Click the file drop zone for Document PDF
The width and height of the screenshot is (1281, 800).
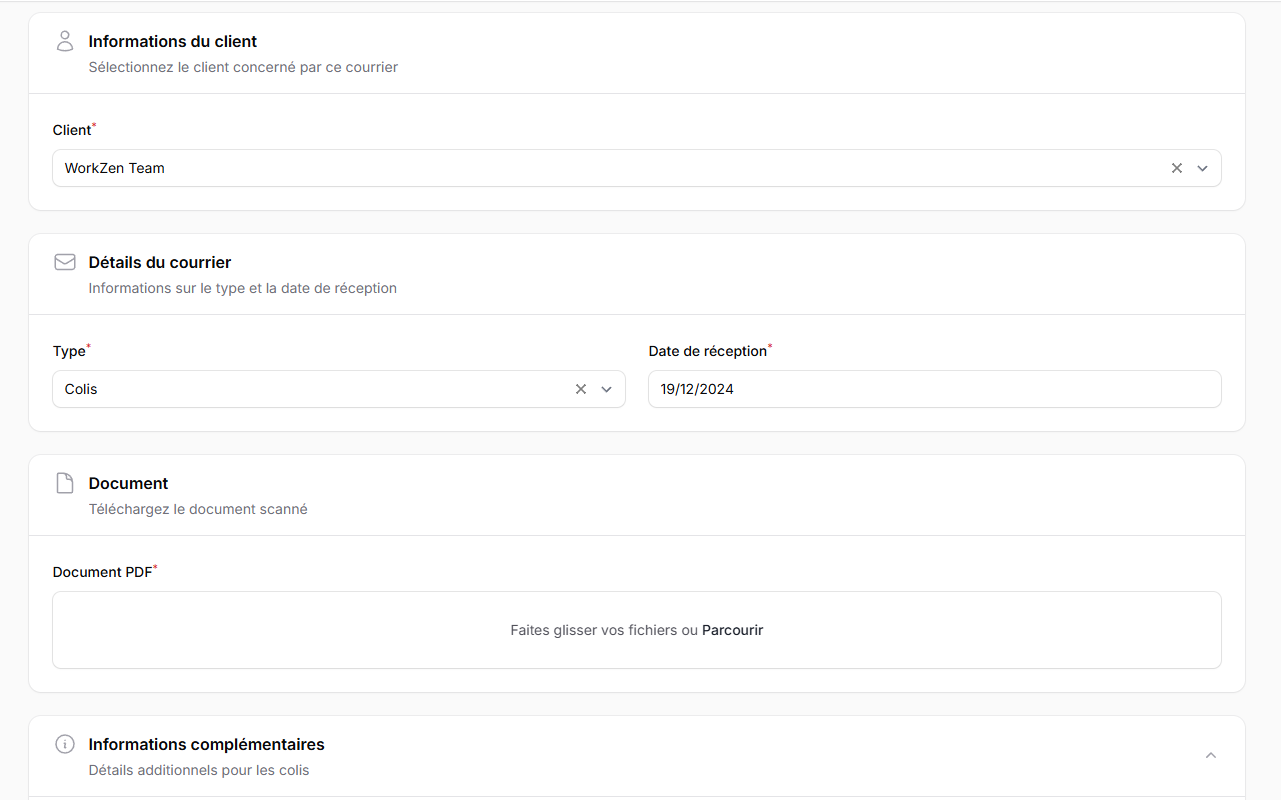coord(637,630)
